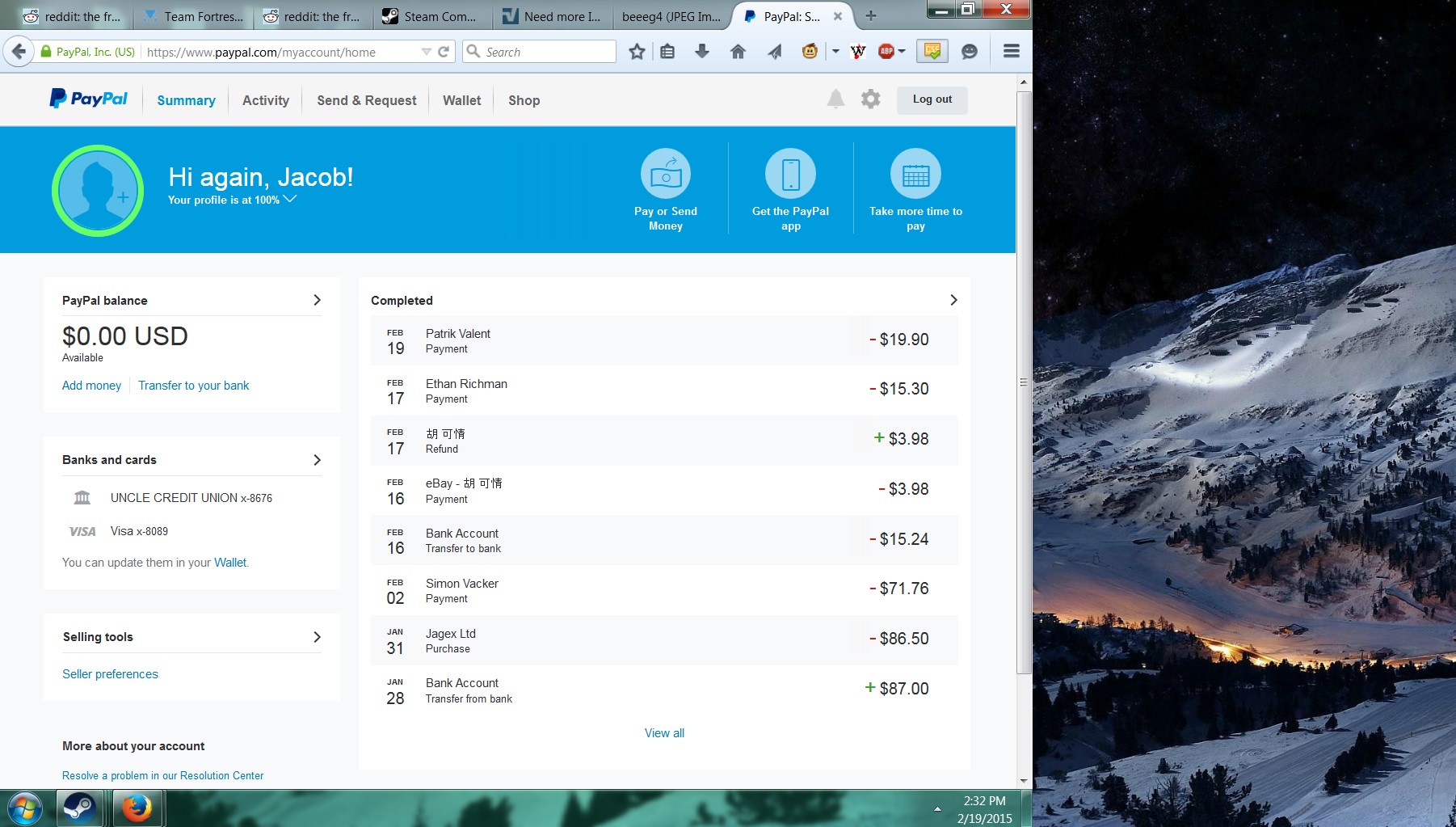Expand the PayPal balance section arrow

pos(317,300)
